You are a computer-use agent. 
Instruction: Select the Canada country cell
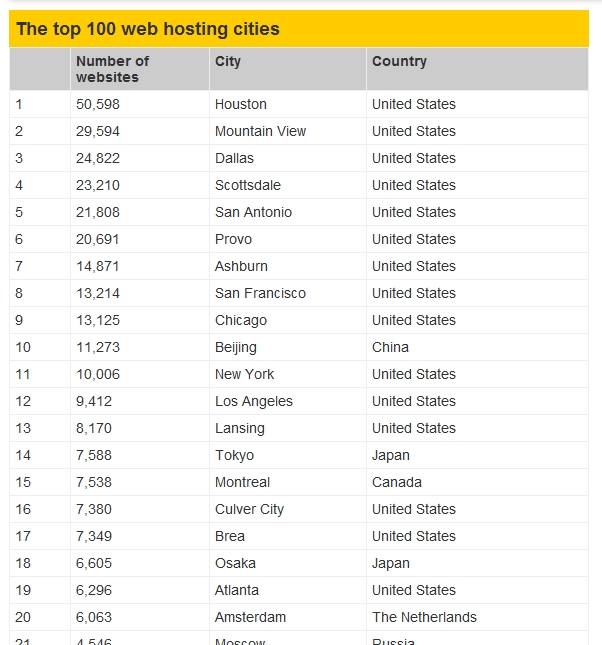click(x=397, y=482)
